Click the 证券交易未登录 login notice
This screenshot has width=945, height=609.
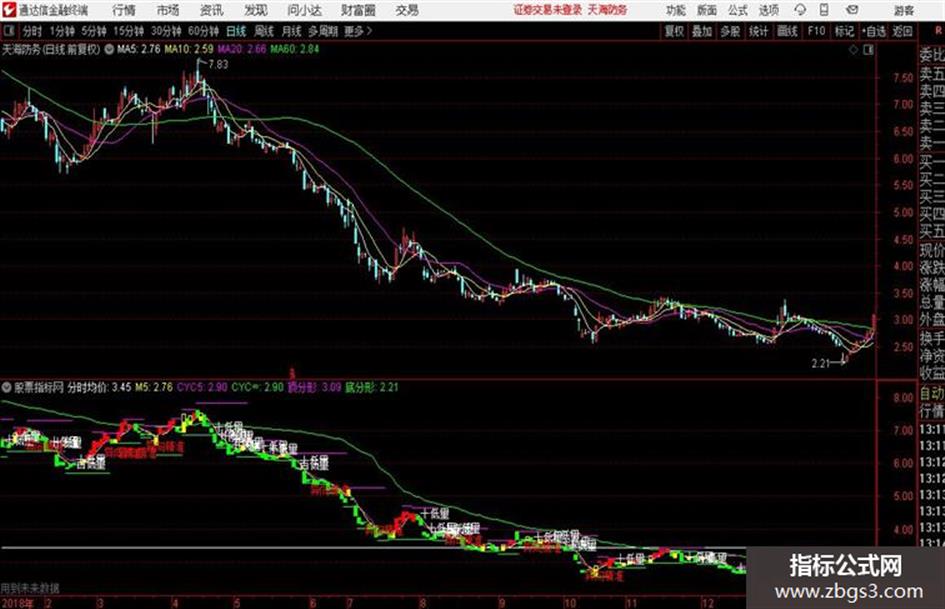548,10
